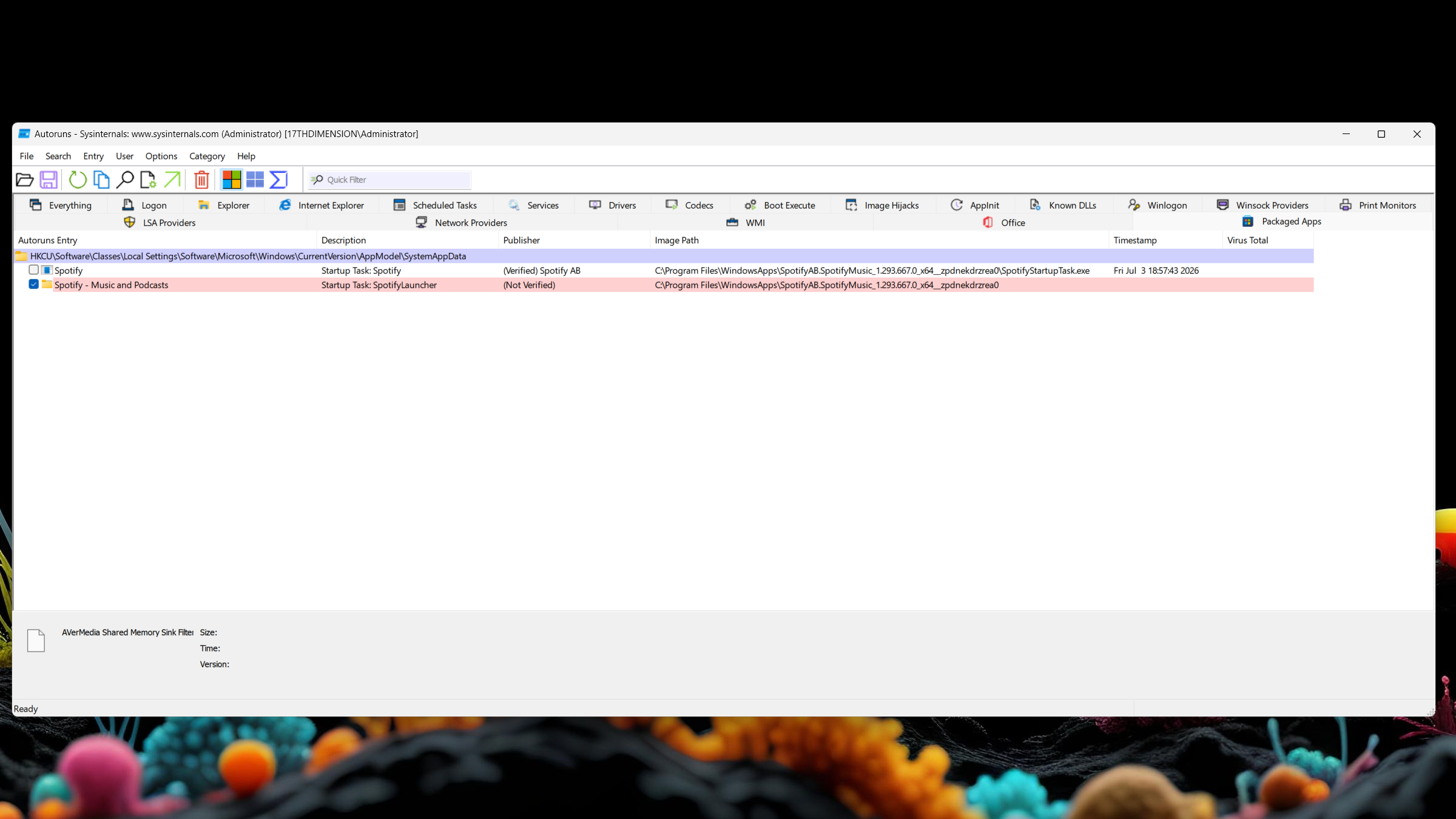Click the '(Verified) Spotify AB' publisher cell
1456x819 pixels.
542,271
